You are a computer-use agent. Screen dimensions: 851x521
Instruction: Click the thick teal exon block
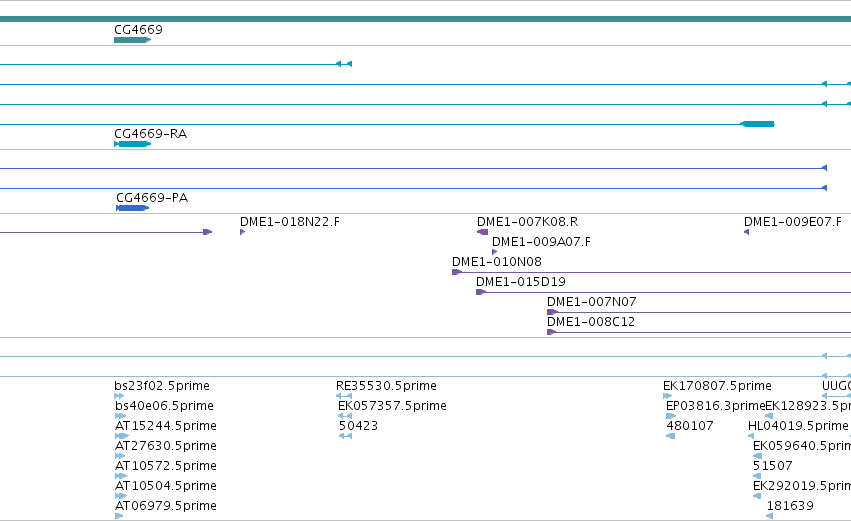click(x=758, y=124)
